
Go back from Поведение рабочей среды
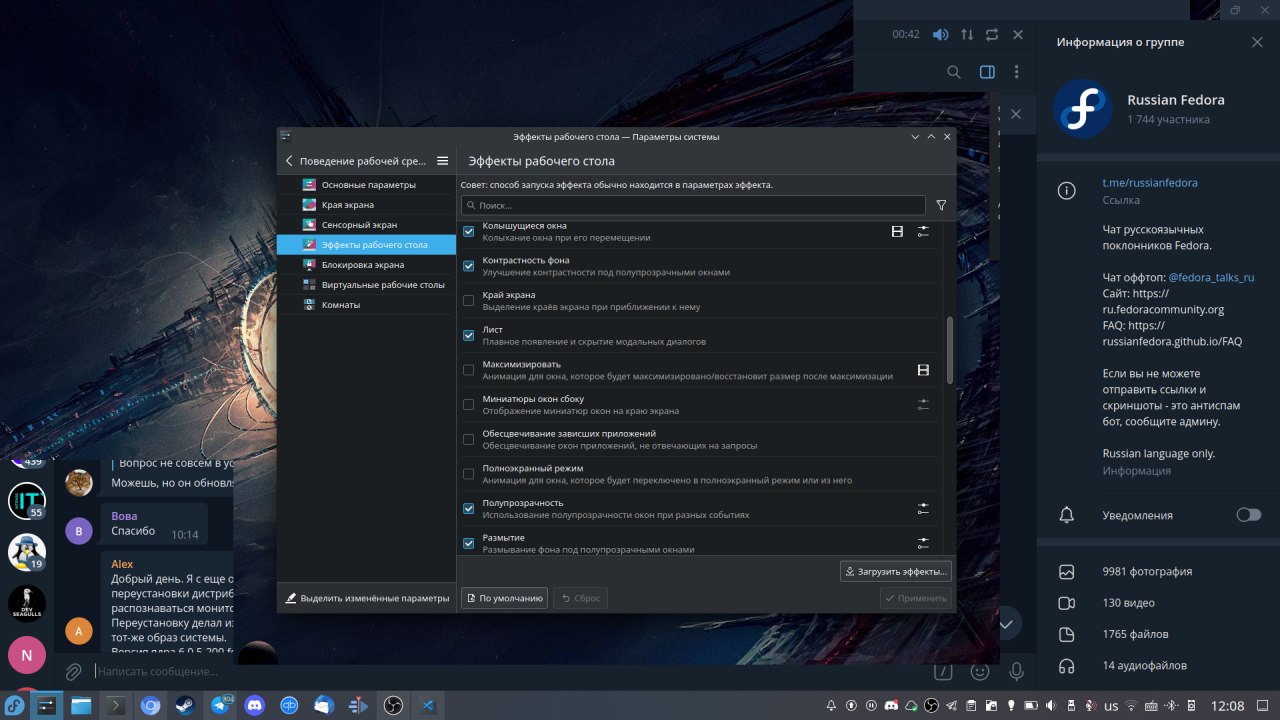pyautogui.click(x=289, y=161)
